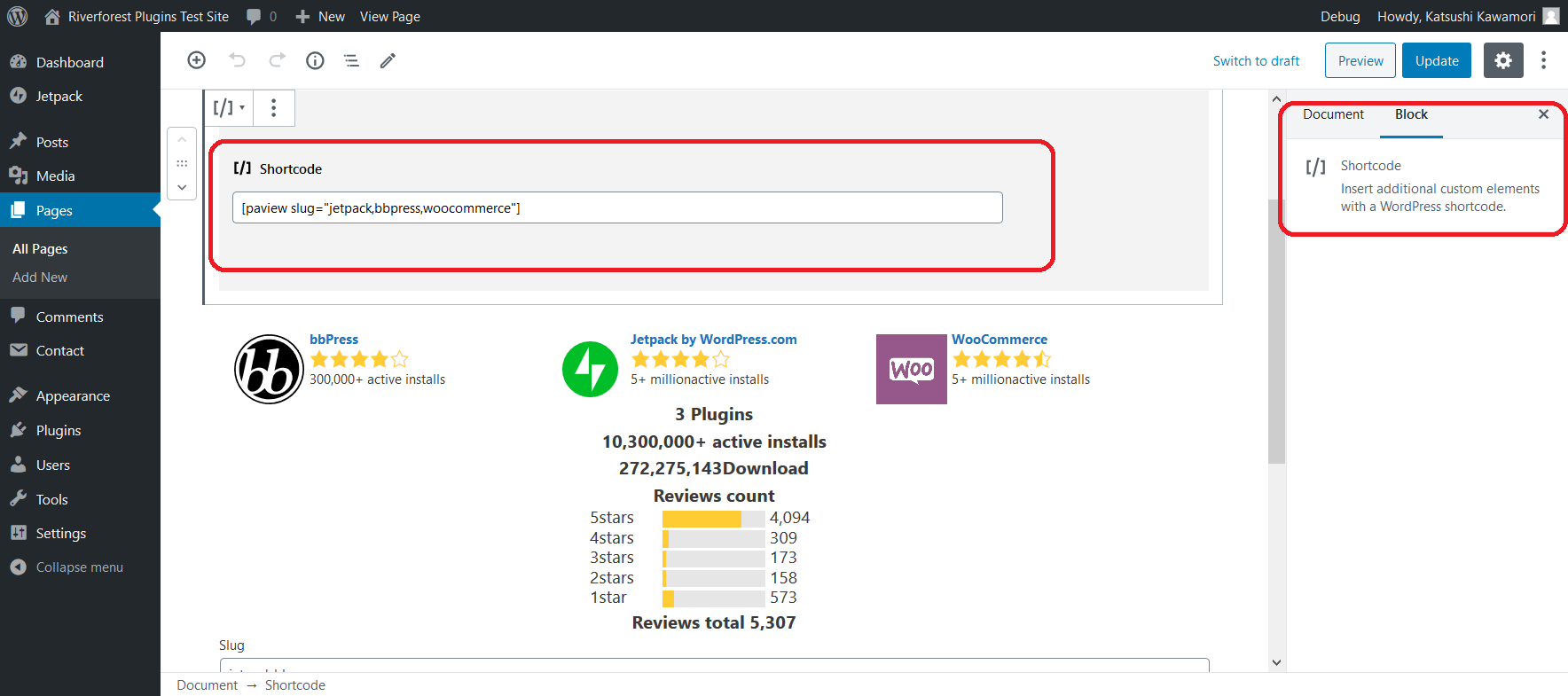Switch to the Block tab
Viewport: 1568px width, 696px height.
[x=1411, y=114]
